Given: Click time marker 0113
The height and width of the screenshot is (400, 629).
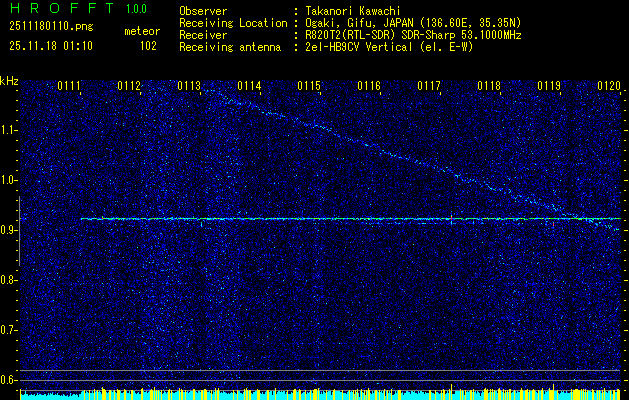Looking at the screenshot, I should point(189,85).
